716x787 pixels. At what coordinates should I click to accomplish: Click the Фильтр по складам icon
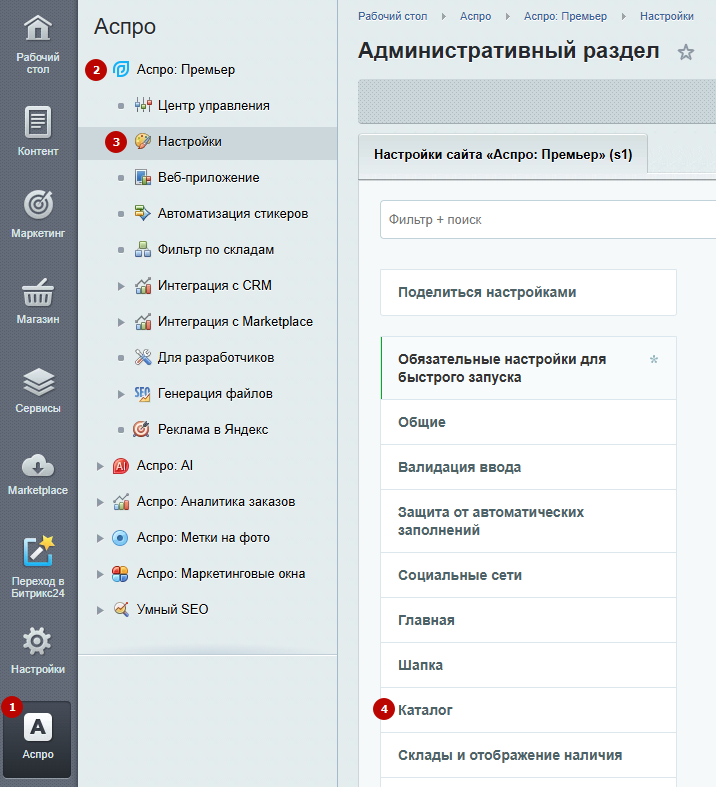pos(143,249)
